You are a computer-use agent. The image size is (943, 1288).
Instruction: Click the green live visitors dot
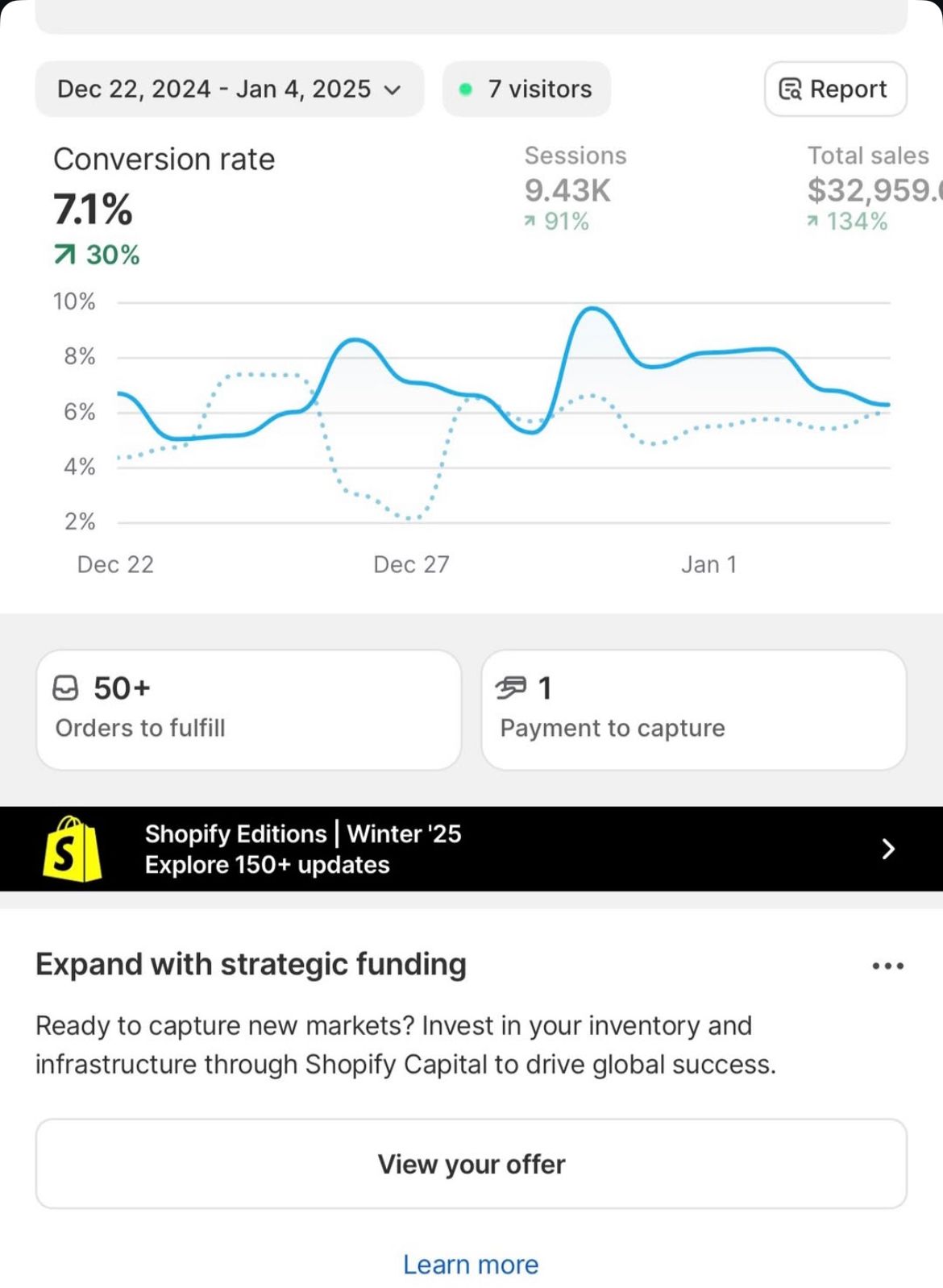click(x=465, y=89)
